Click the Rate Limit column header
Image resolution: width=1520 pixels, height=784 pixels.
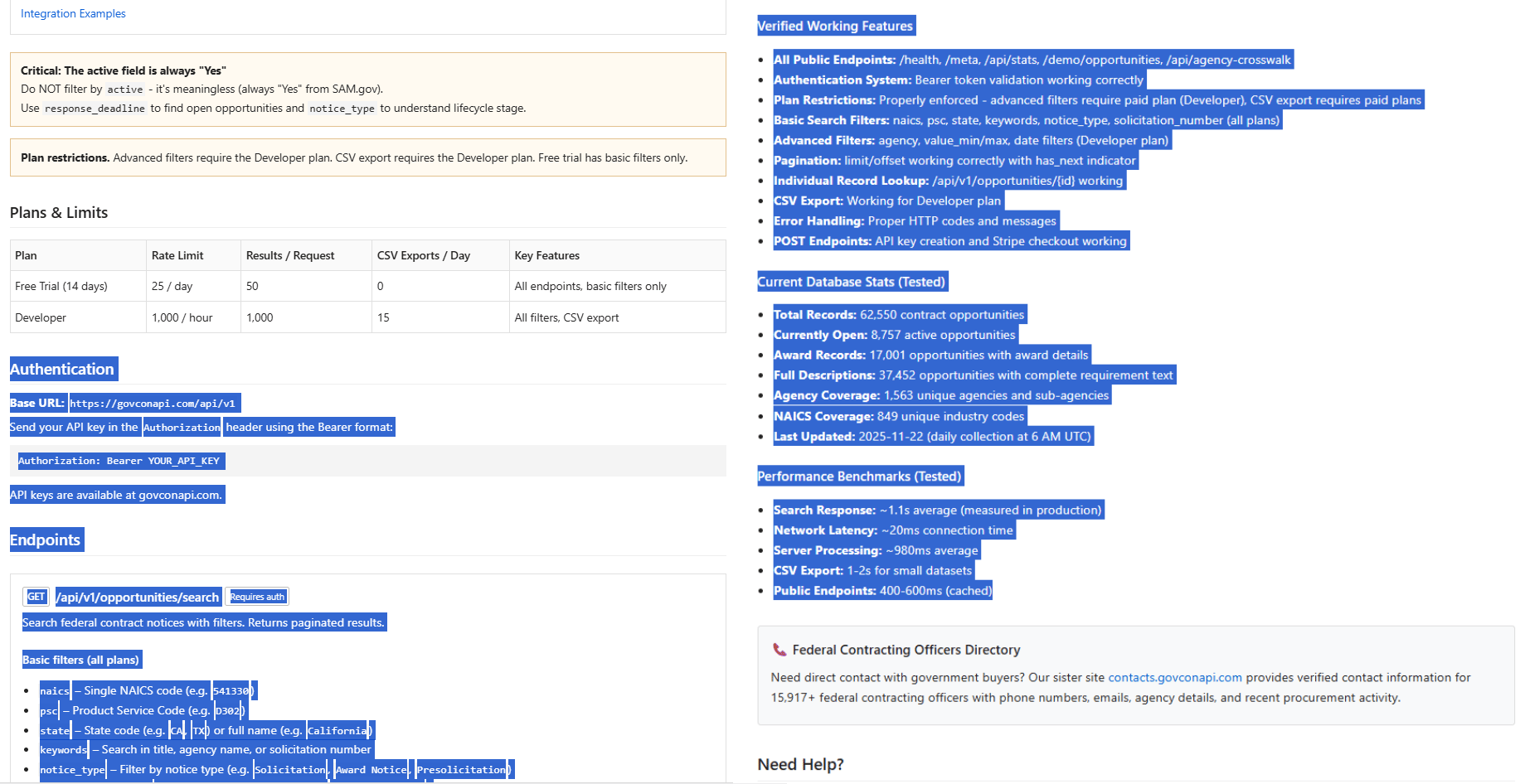click(x=177, y=255)
